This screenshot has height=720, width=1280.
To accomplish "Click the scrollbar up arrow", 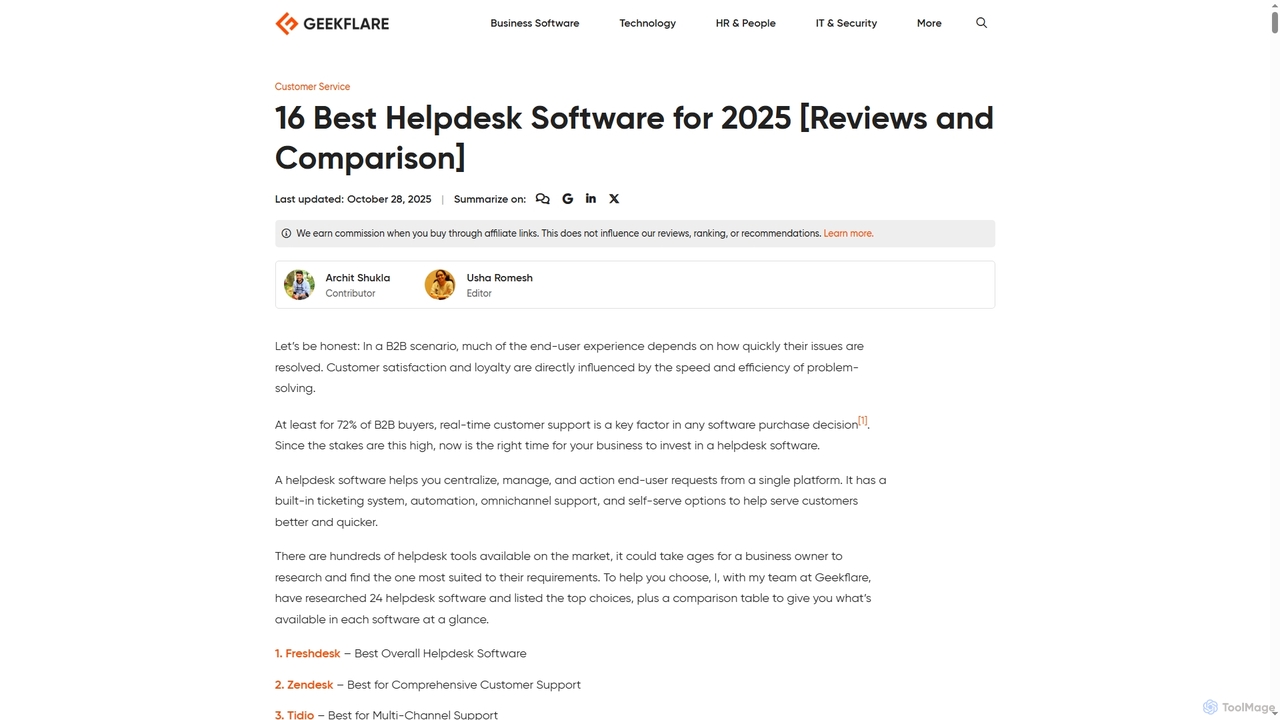I will (x=1274, y=6).
